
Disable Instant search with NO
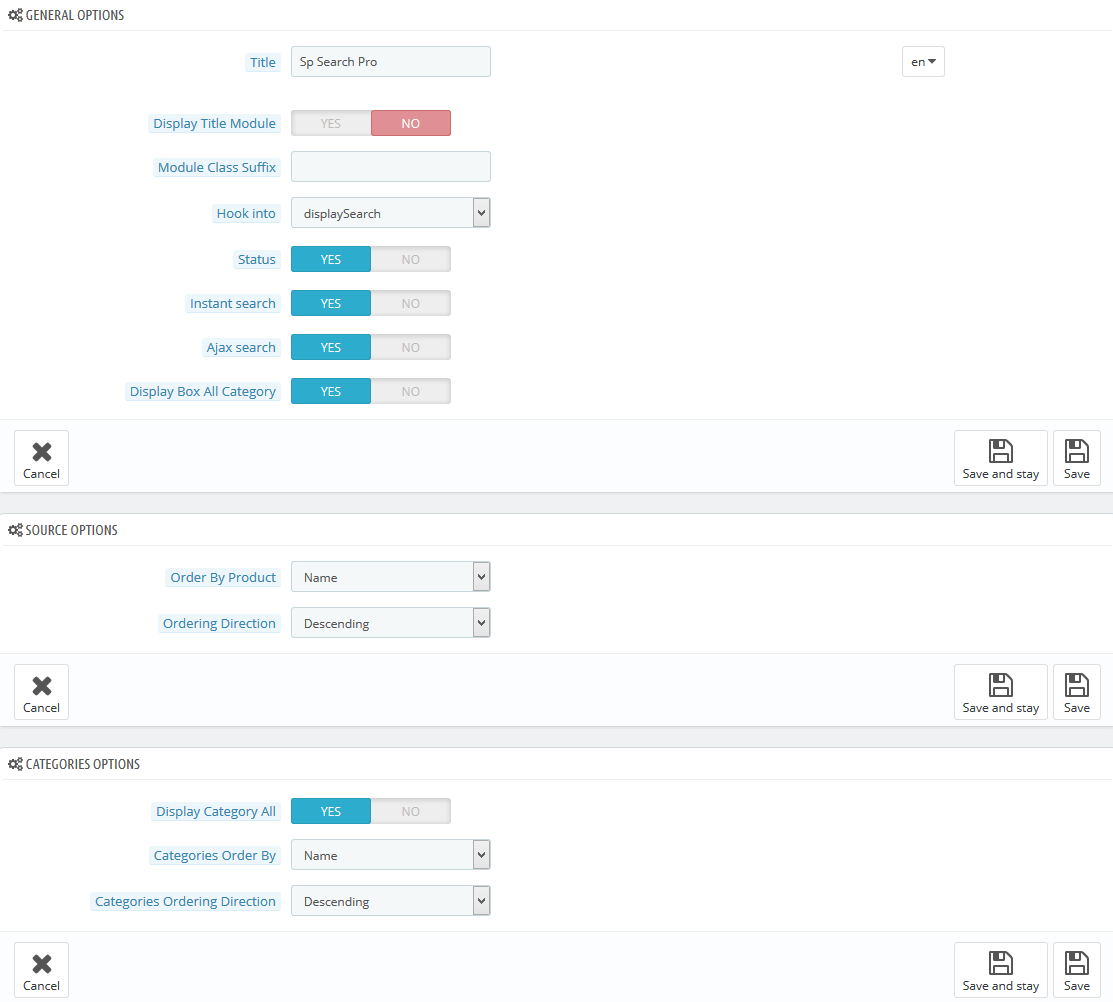(x=410, y=304)
